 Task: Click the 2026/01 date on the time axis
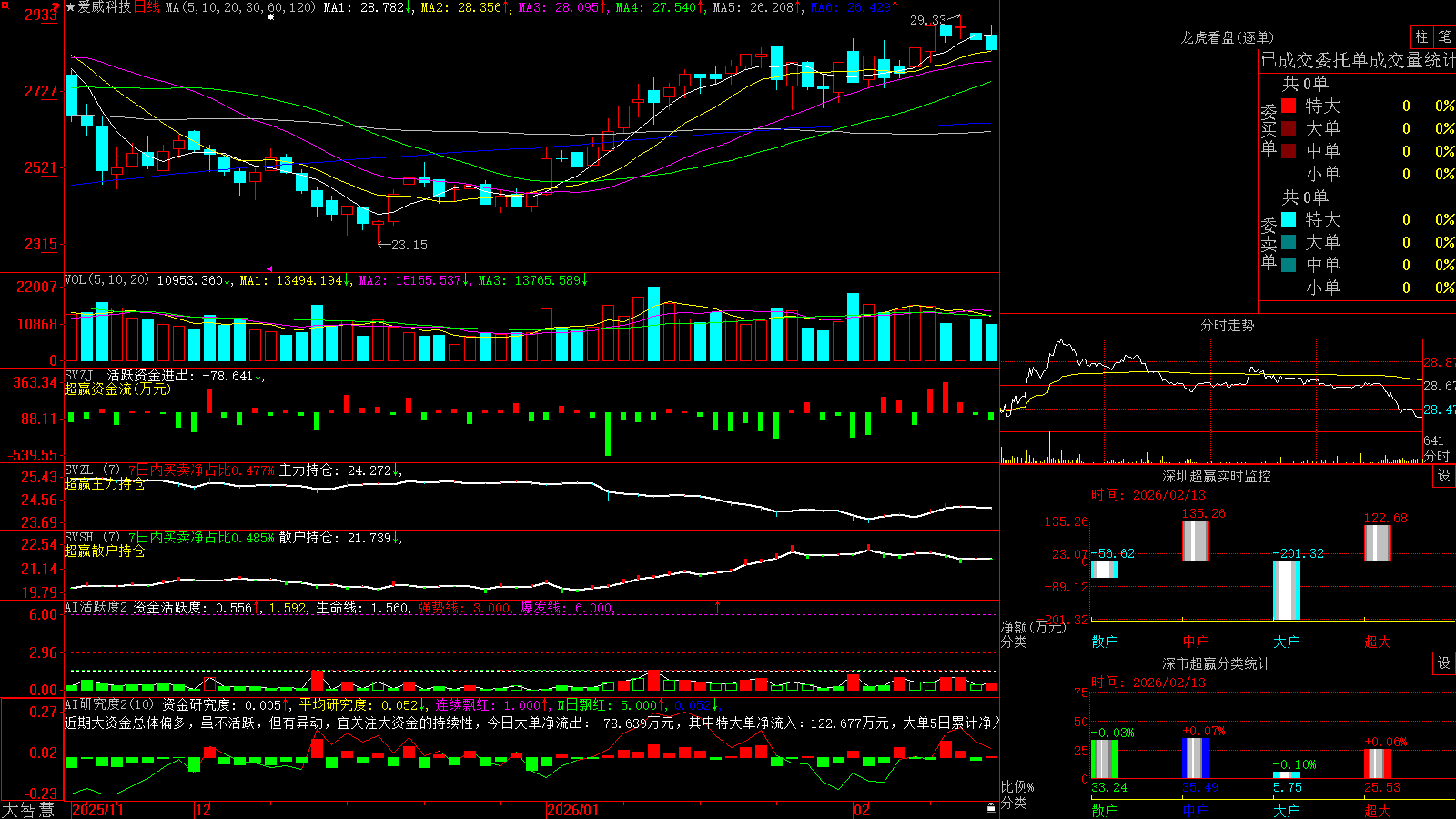click(x=573, y=810)
